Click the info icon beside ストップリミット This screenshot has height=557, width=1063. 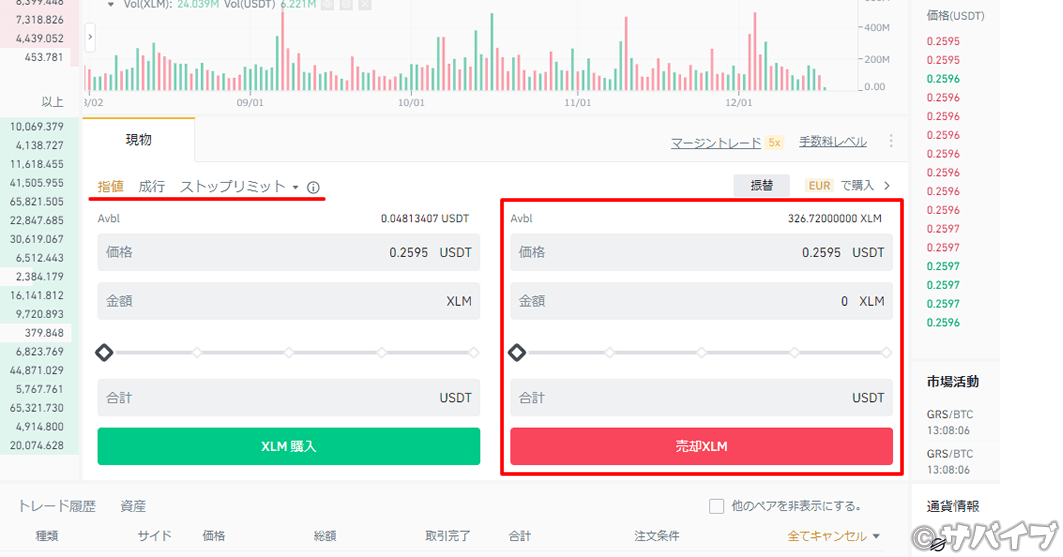click(313, 188)
